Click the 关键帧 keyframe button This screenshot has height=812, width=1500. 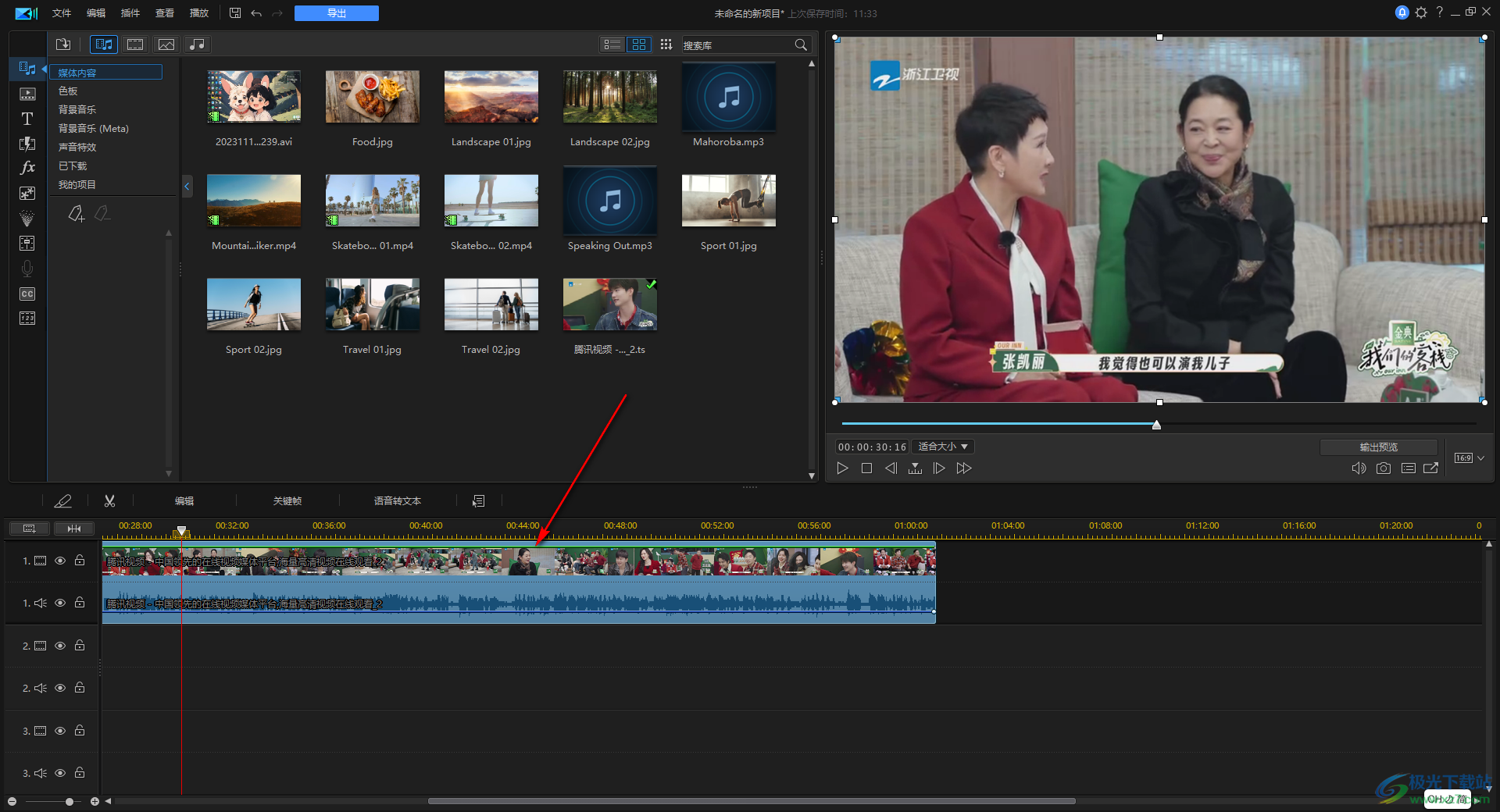(287, 500)
